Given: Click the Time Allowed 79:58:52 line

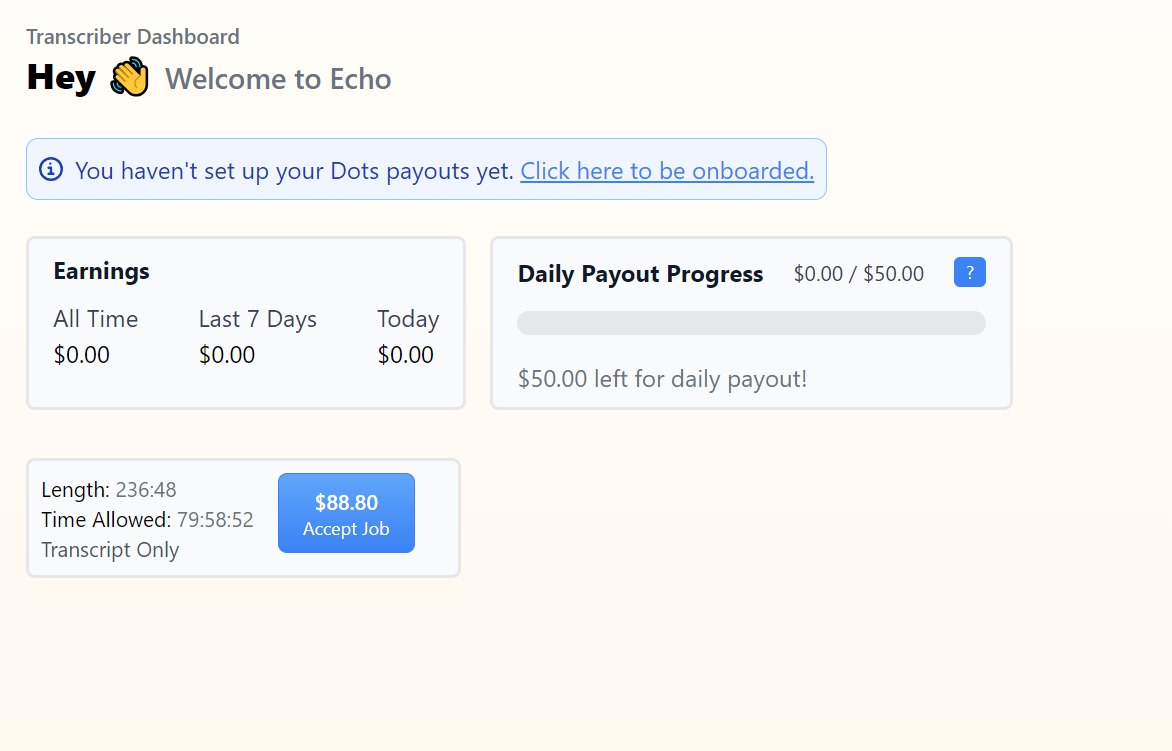Looking at the screenshot, I should (147, 519).
